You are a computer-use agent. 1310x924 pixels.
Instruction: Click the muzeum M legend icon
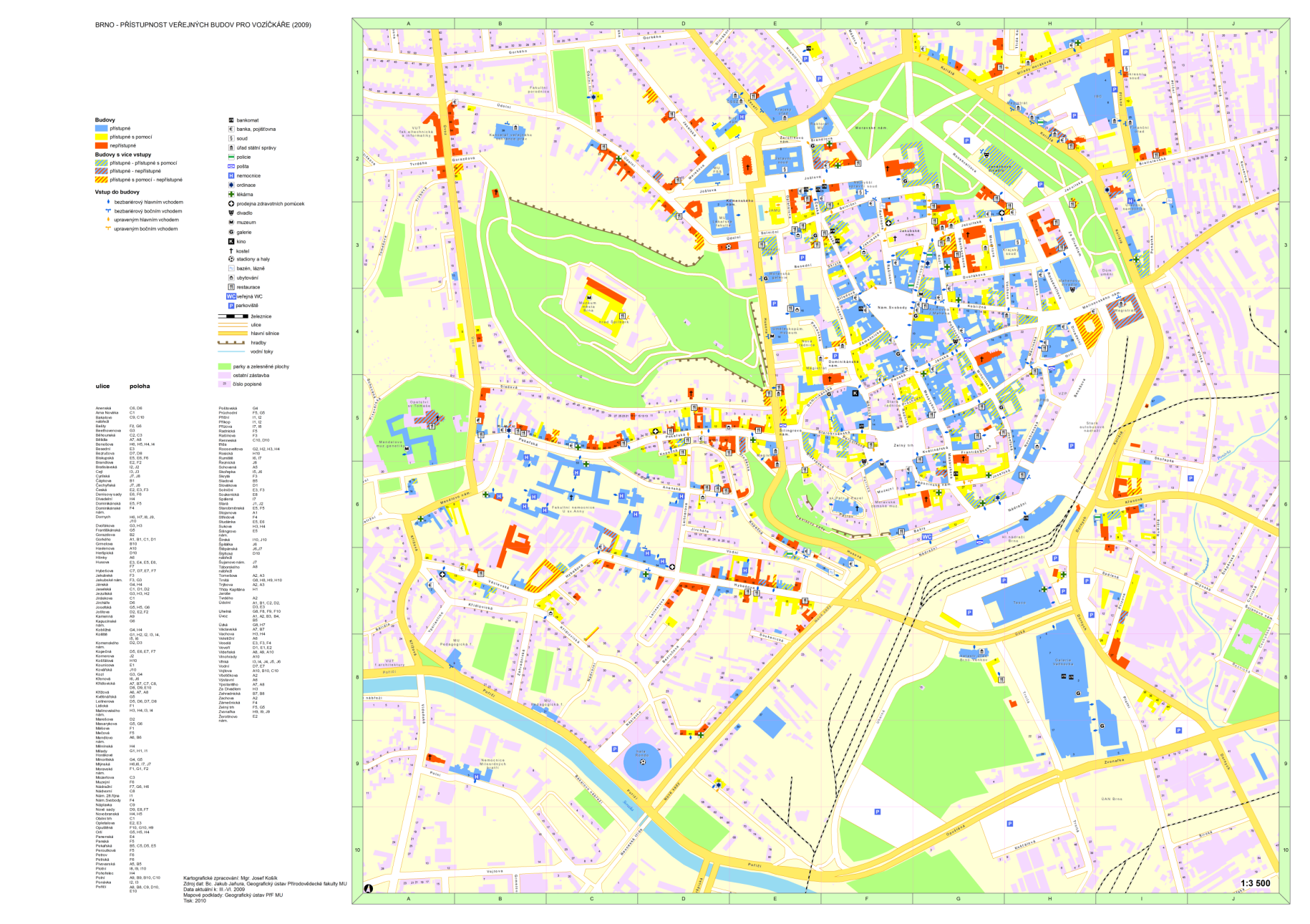(x=231, y=223)
